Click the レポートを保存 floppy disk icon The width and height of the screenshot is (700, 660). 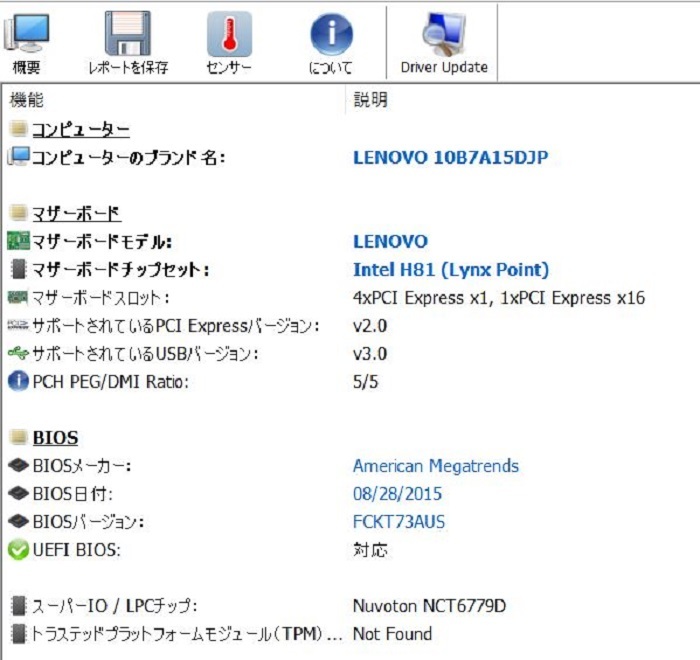[128, 33]
